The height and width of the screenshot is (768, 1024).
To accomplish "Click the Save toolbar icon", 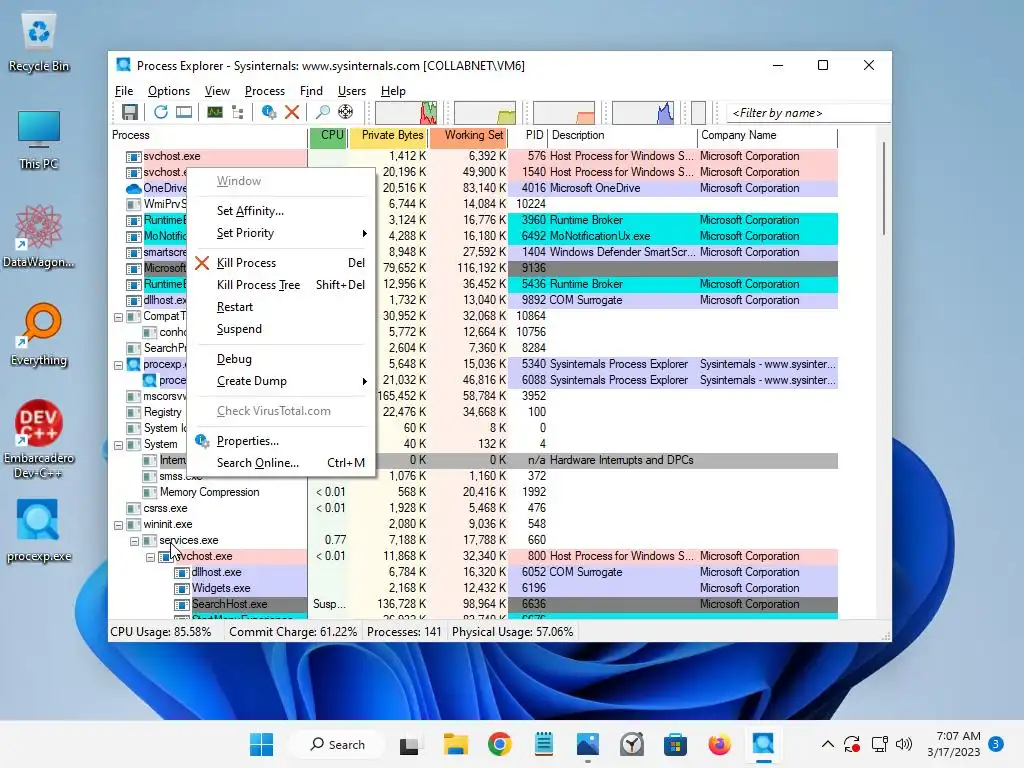I will [129, 112].
